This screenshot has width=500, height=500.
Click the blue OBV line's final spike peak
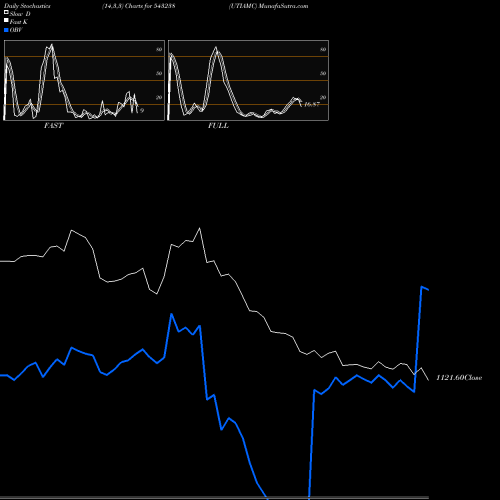pos(422,287)
